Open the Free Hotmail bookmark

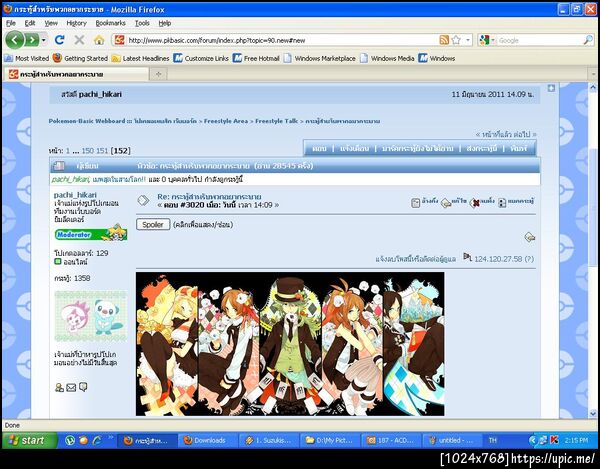256,58
